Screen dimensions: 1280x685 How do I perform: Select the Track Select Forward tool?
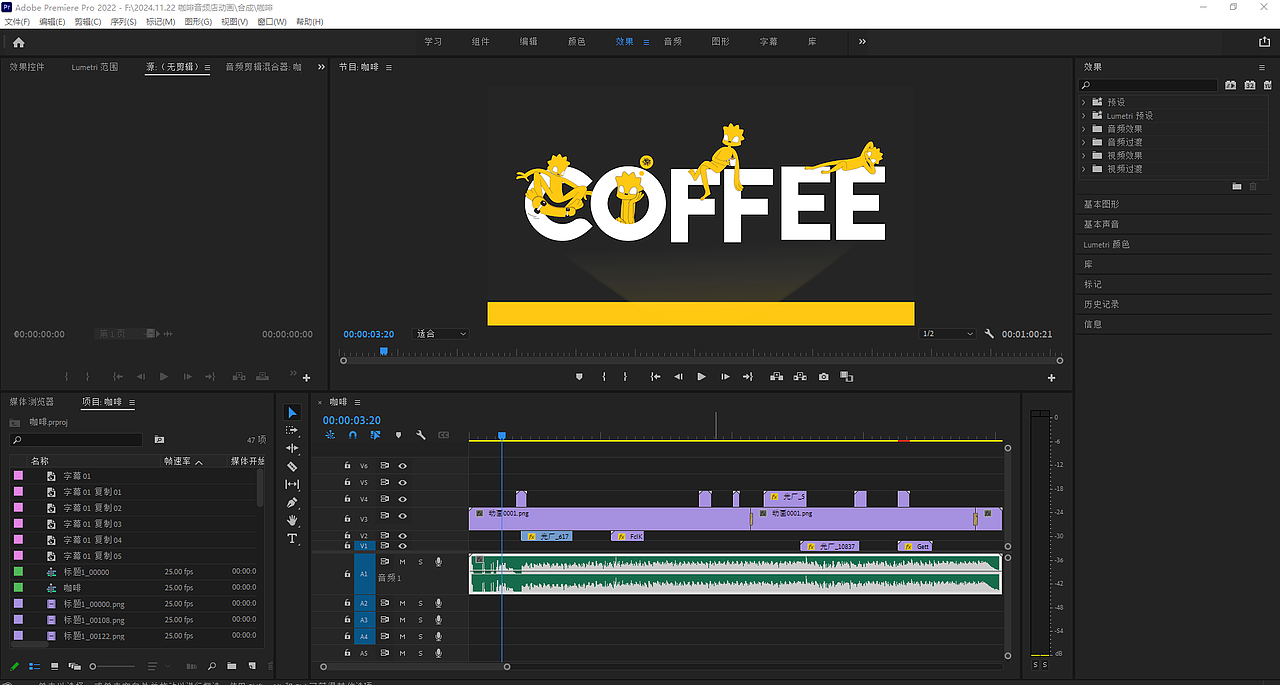pos(292,430)
